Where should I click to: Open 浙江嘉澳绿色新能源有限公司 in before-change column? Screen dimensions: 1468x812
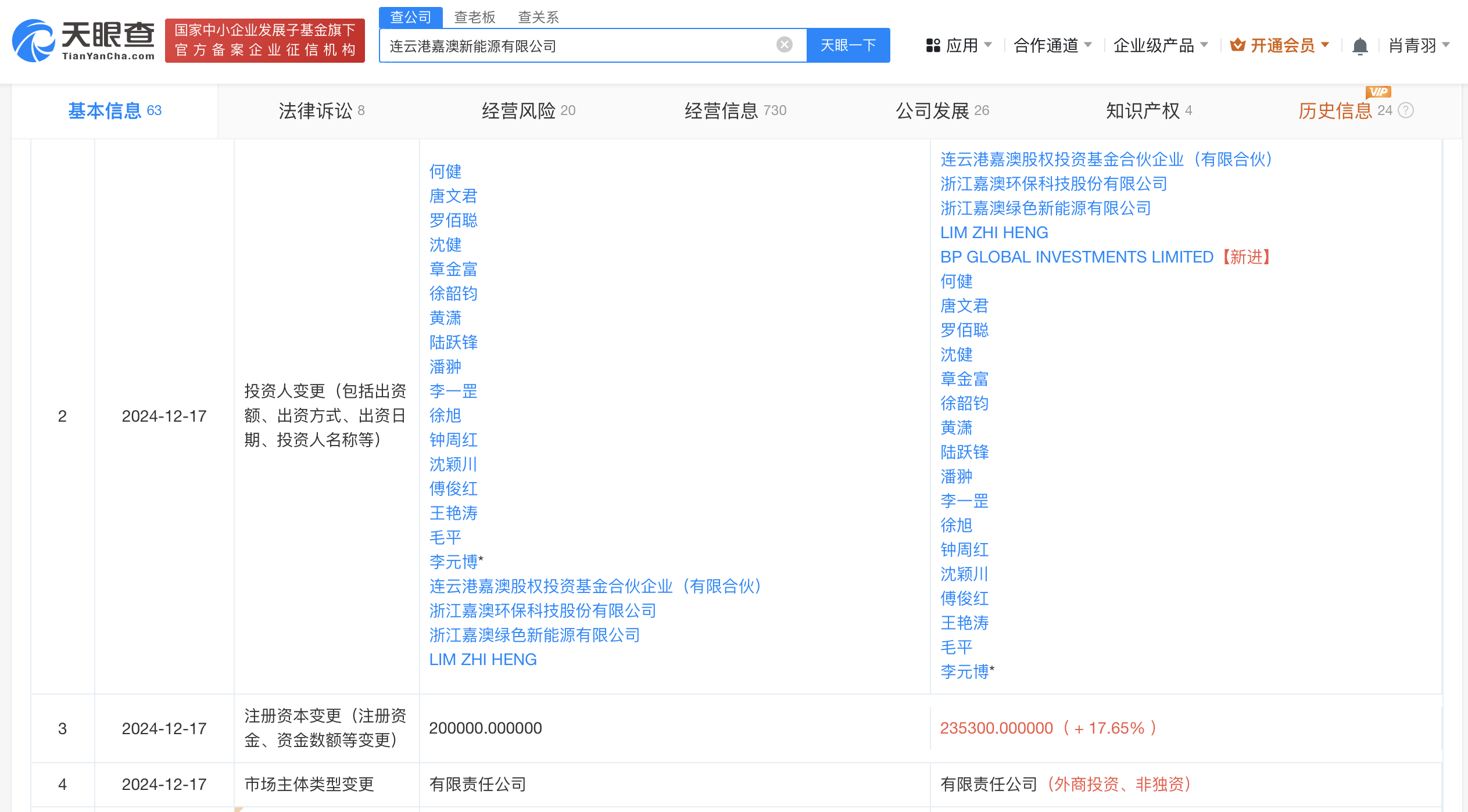coord(535,635)
